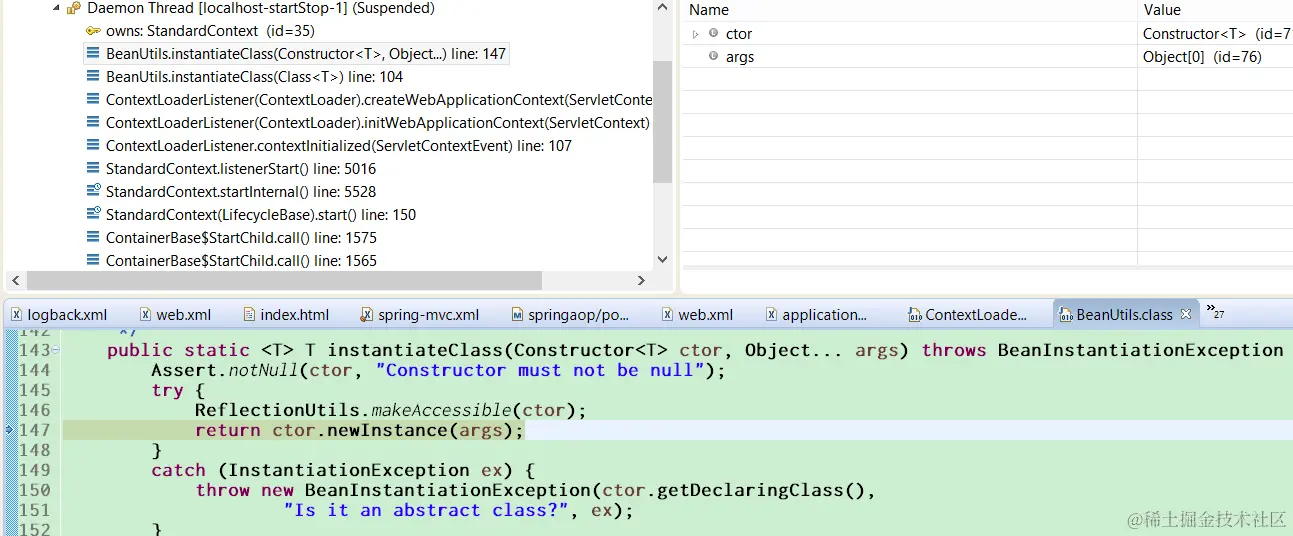Open the ContextLoade... editor tab
The image size is (1293, 536).
click(976, 314)
